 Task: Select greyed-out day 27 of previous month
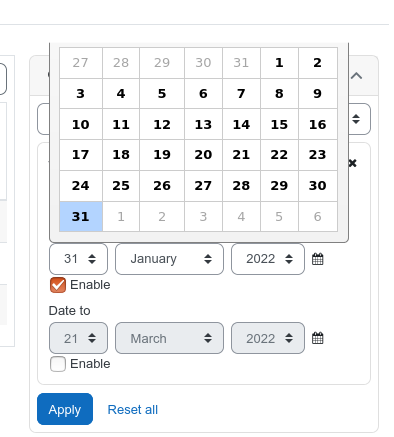point(81,63)
